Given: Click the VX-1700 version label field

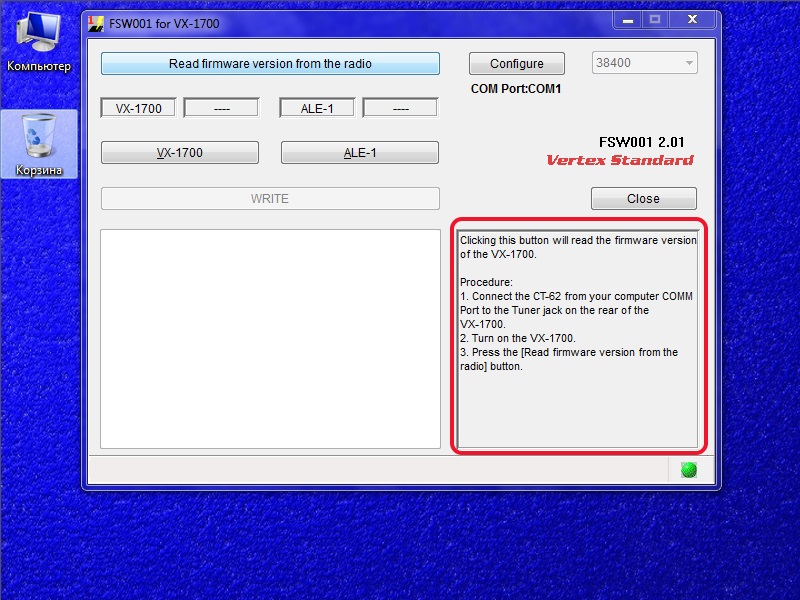Looking at the screenshot, I should pos(138,108).
